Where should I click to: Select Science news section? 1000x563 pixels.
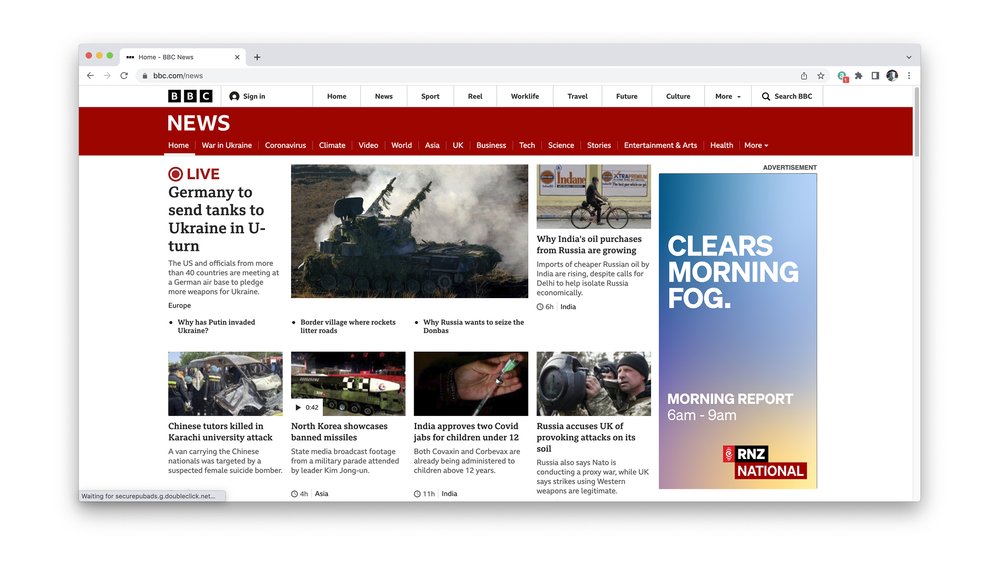tap(561, 145)
